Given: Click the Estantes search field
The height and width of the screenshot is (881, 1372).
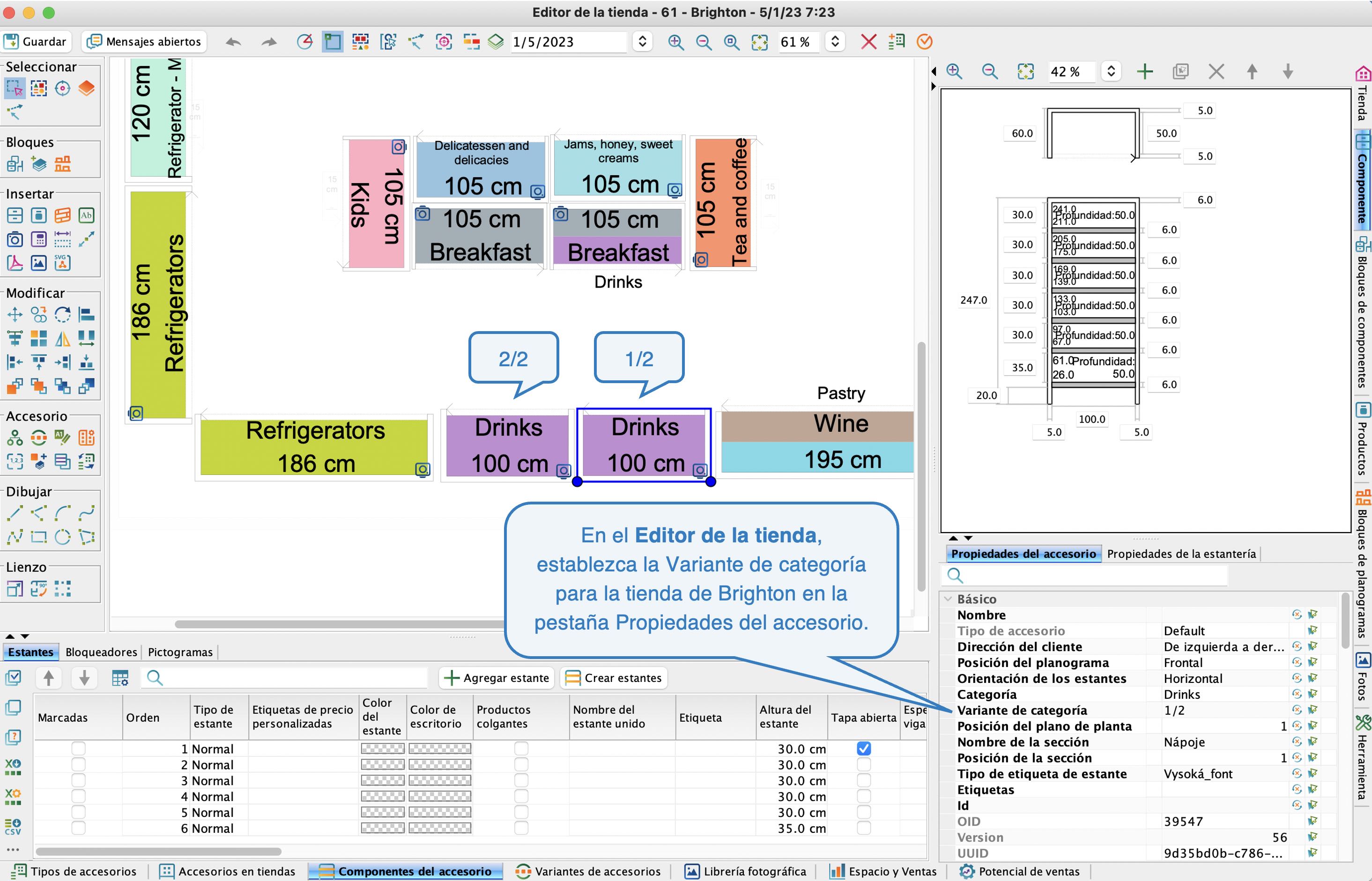Looking at the screenshot, I should (x=285, y=678).
